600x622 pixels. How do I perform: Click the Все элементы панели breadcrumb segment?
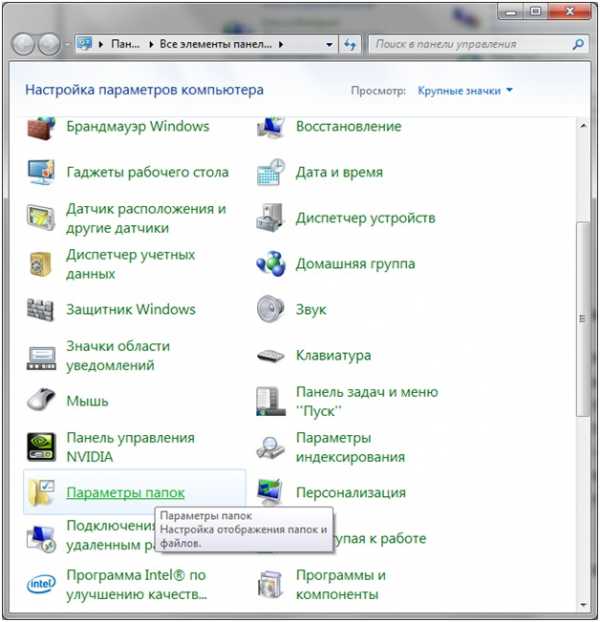pos(215,45)
